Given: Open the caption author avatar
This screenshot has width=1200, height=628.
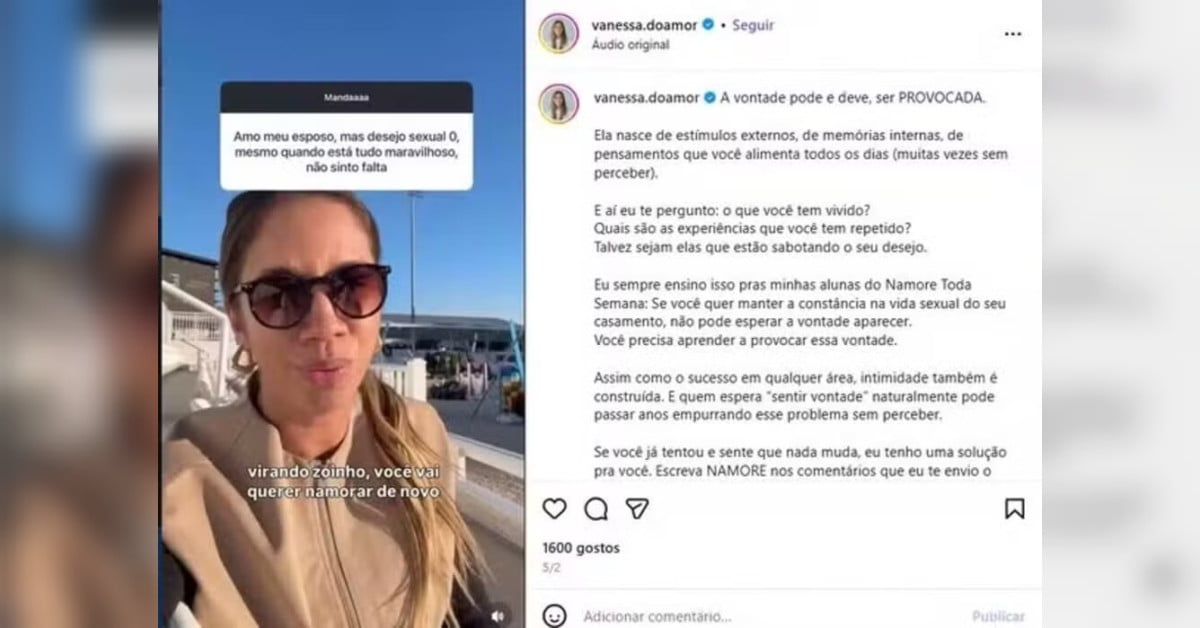Looking at the screenshot, I should (x=558, y=103).
